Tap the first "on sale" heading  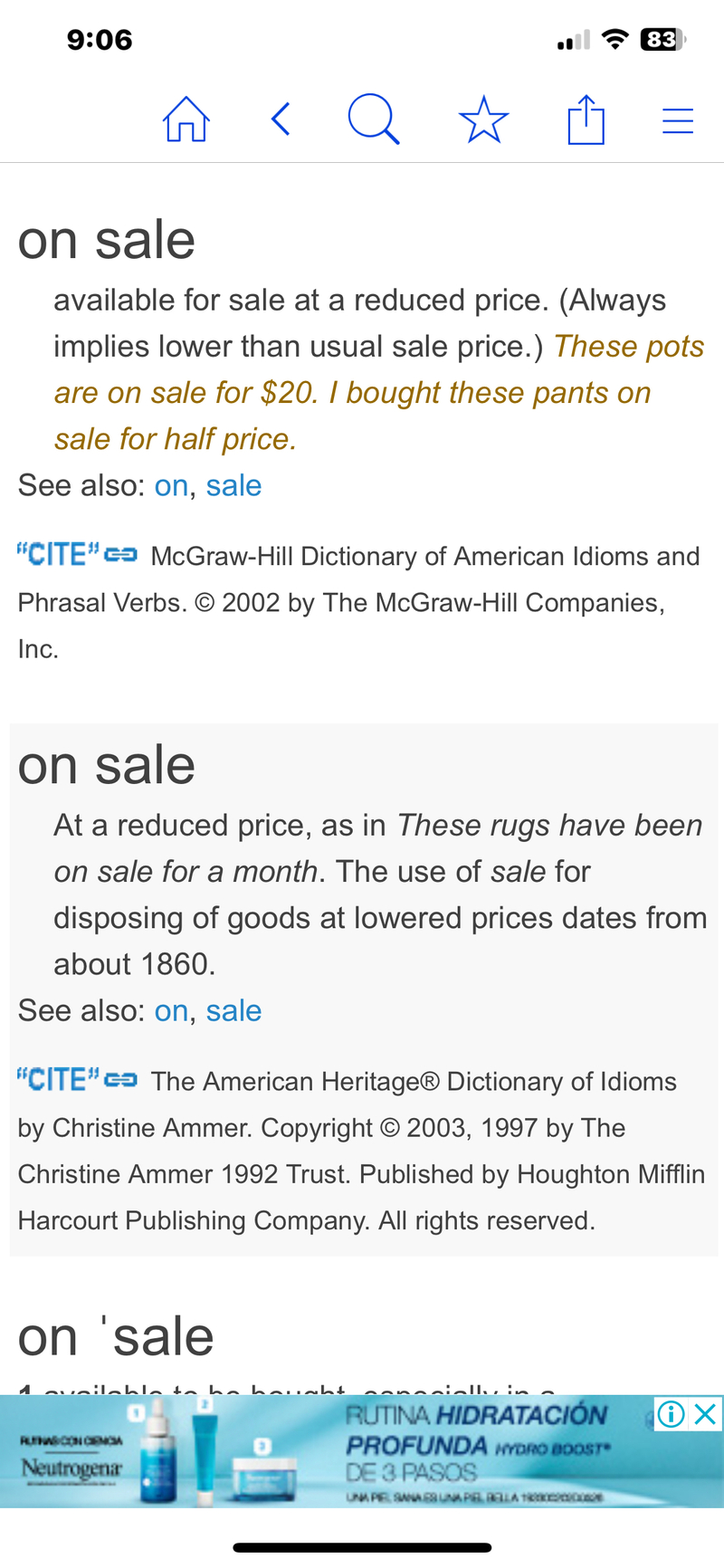point(107,240)
